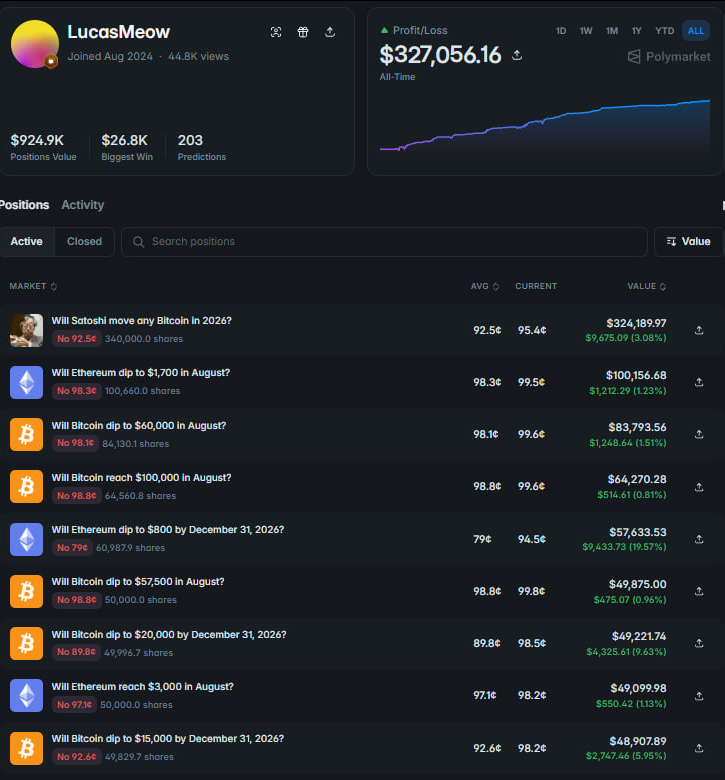
Task: Click the $924.9K Positions Value stat
Action: pos(43,147)
